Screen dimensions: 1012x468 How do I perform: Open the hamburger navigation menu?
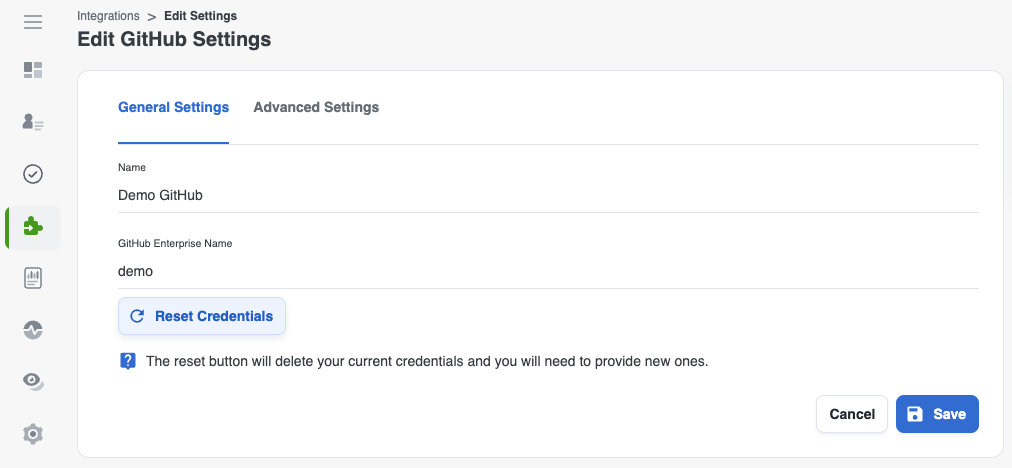(x=33, y=22)
